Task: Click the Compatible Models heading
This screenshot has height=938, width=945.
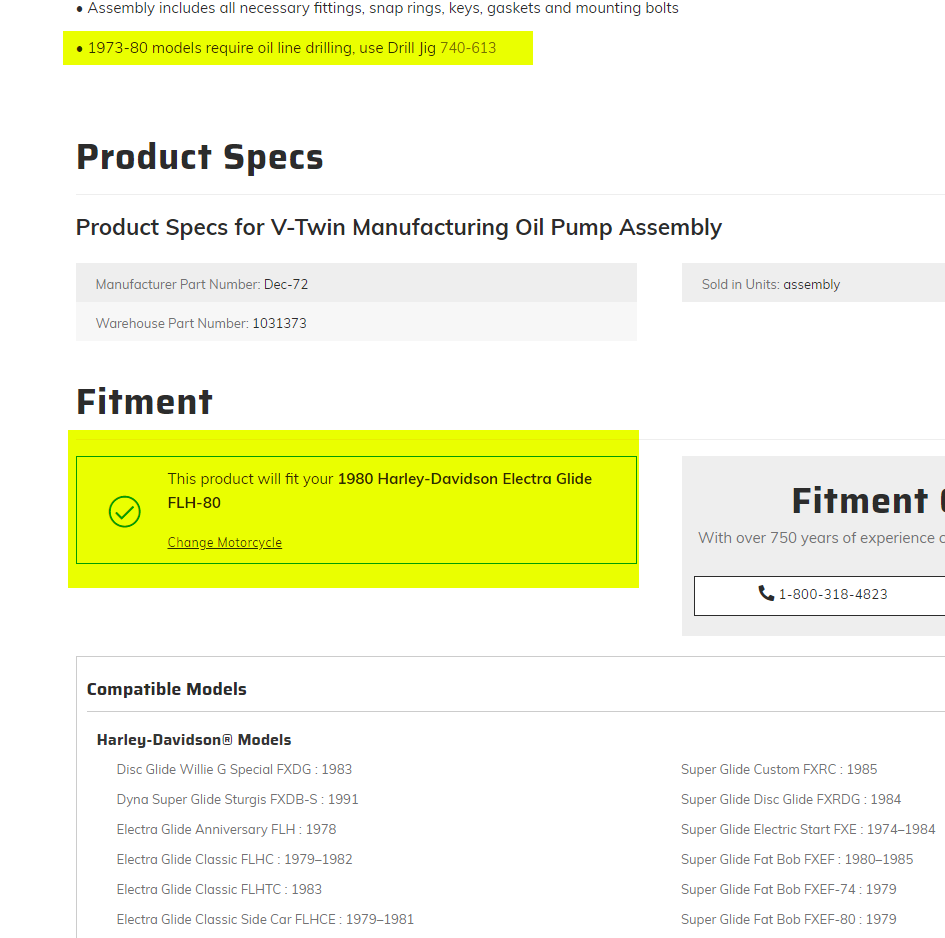Action: (167, 689)
